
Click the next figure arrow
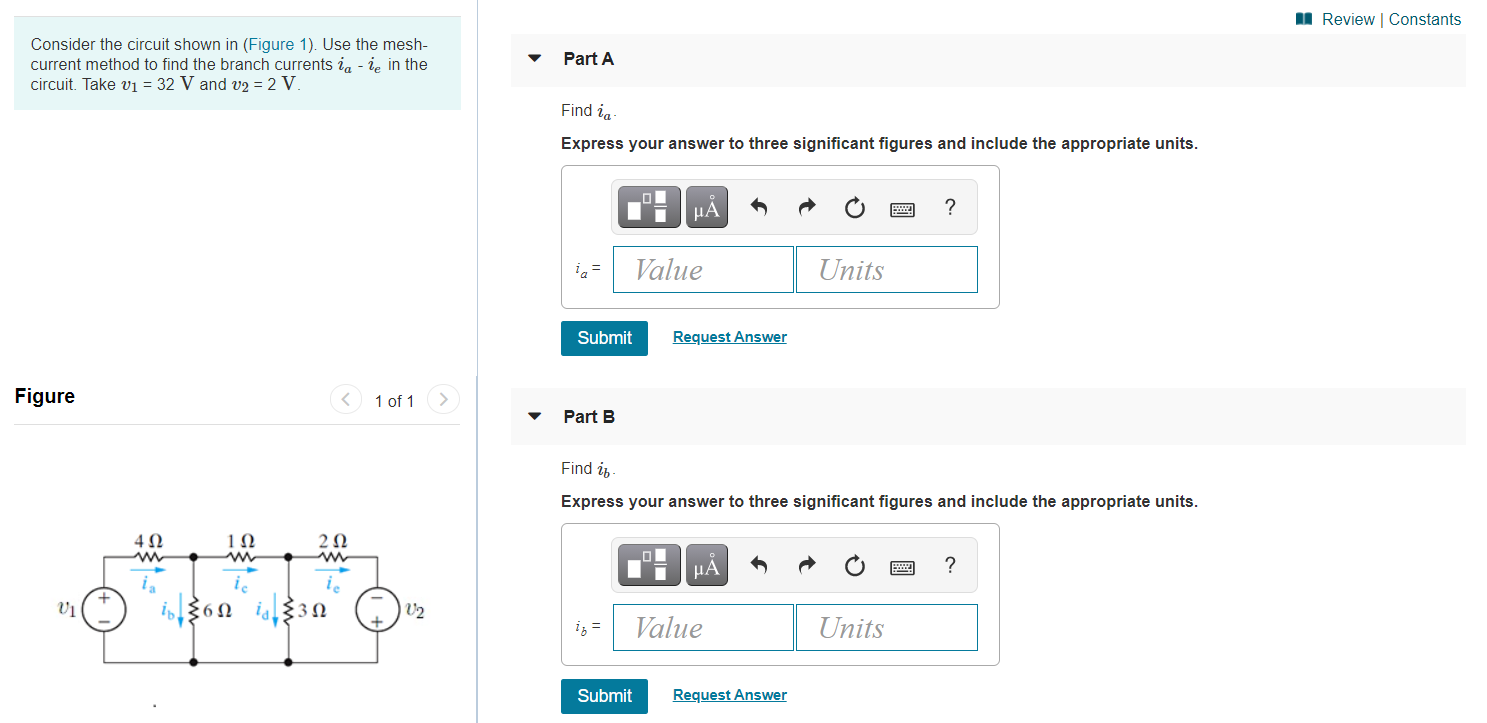pos(443,399)
